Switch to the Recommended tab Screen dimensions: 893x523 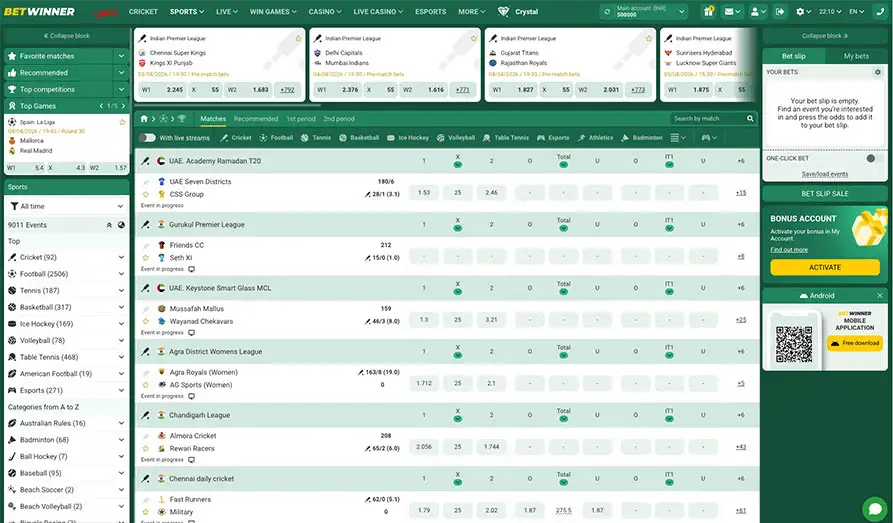coord(256,119)
